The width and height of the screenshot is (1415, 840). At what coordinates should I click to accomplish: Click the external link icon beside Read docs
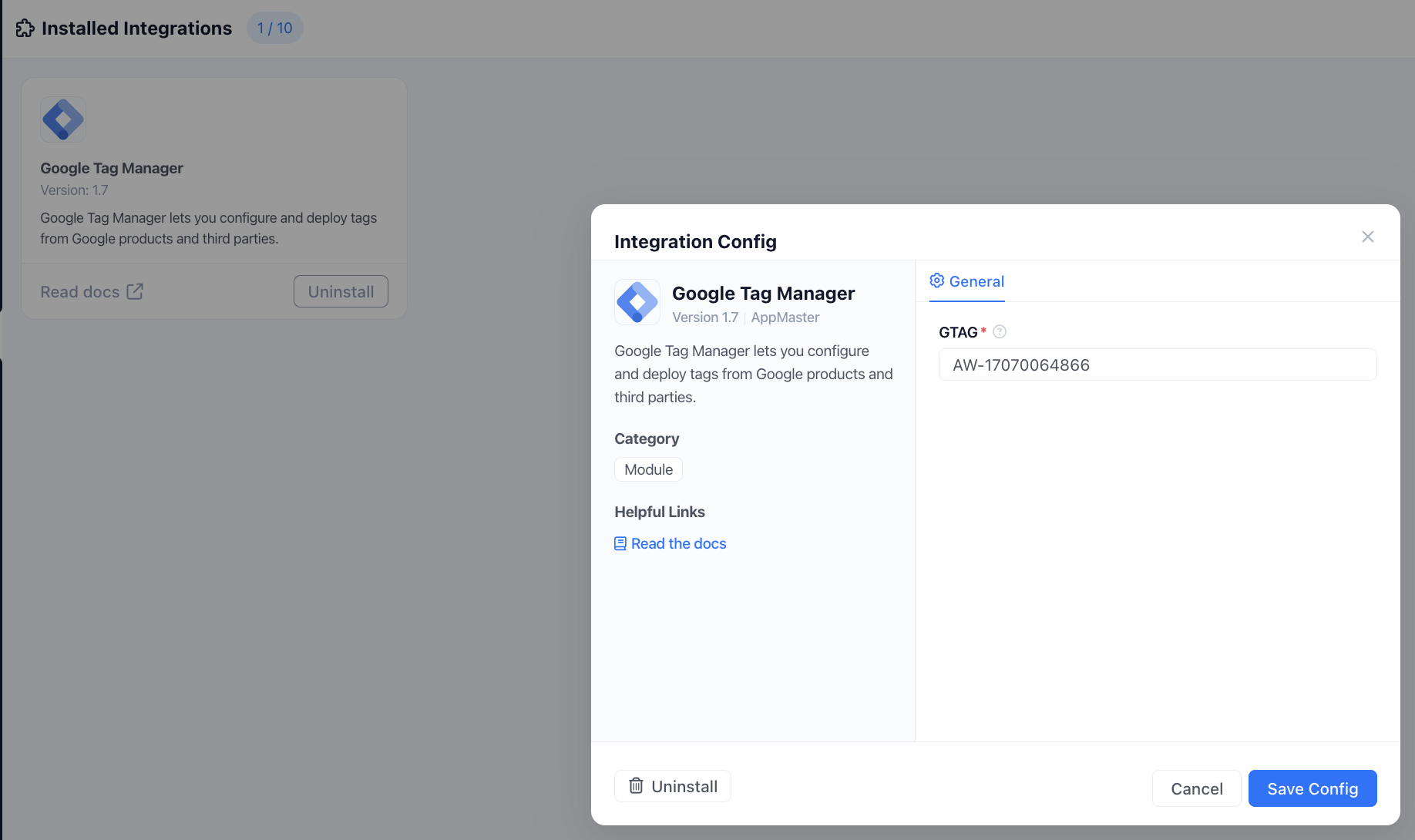click(x=135, y=291)
